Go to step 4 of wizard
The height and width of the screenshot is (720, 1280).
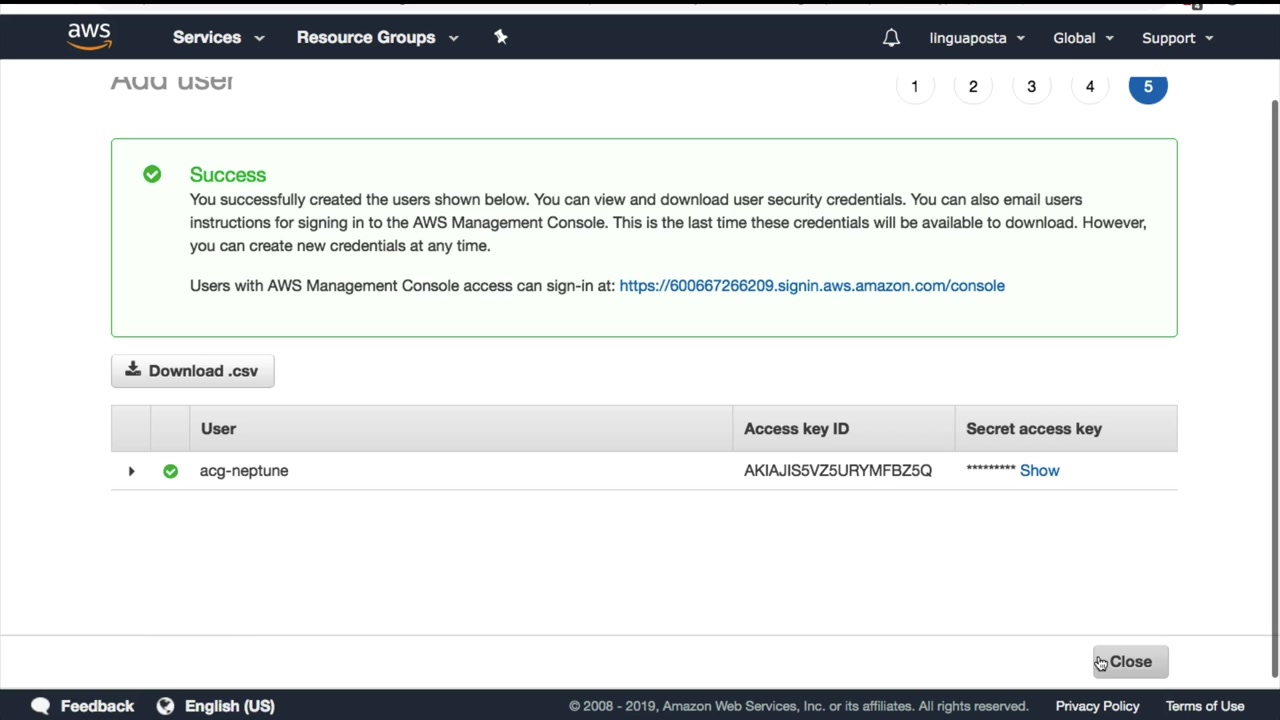point(1090,87)
